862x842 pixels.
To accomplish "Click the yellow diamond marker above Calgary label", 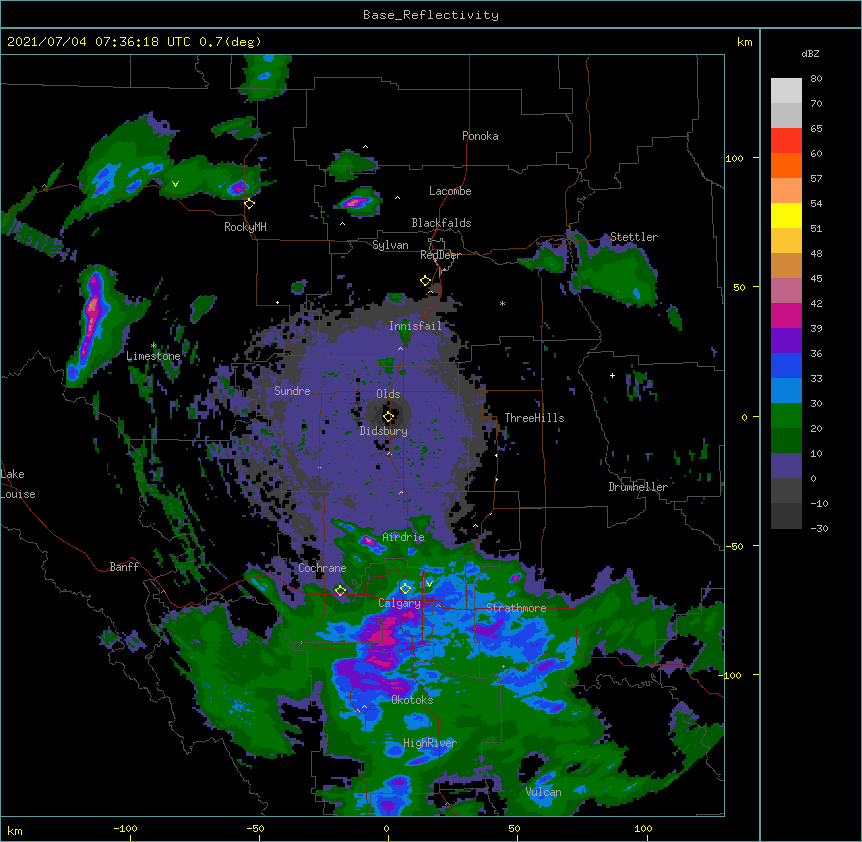I will tap(405, 589).
